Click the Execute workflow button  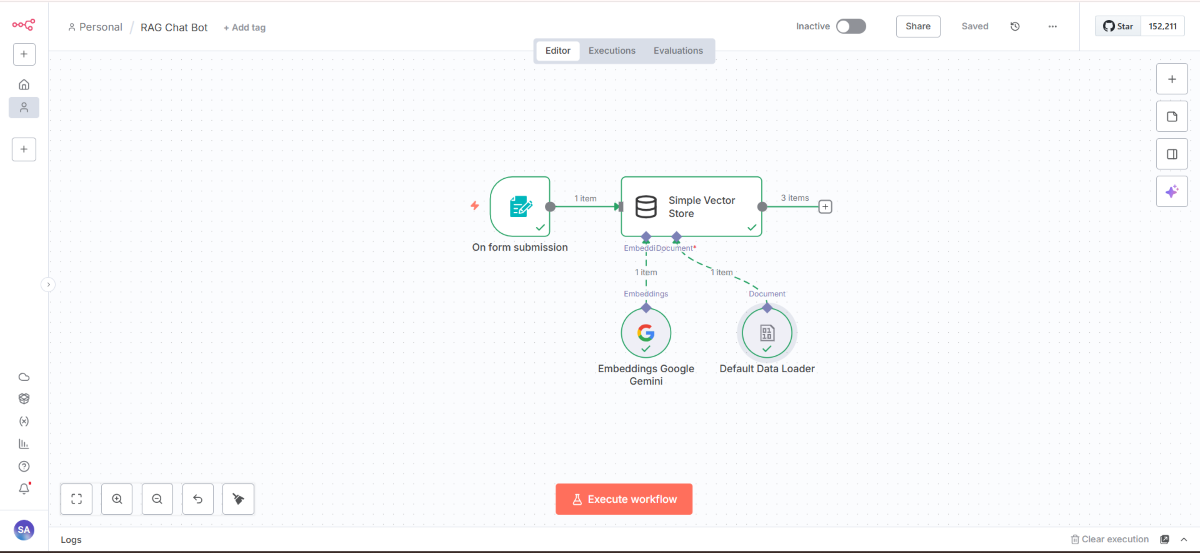click(x=624, y=499)
